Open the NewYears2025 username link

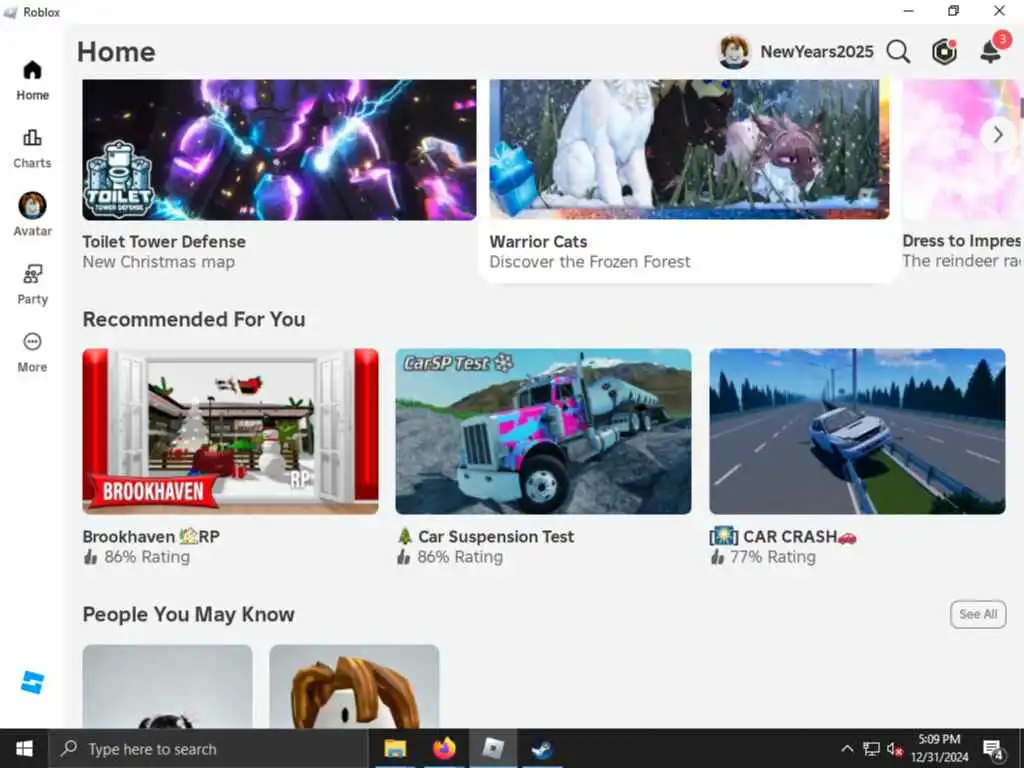click(816, 52)
